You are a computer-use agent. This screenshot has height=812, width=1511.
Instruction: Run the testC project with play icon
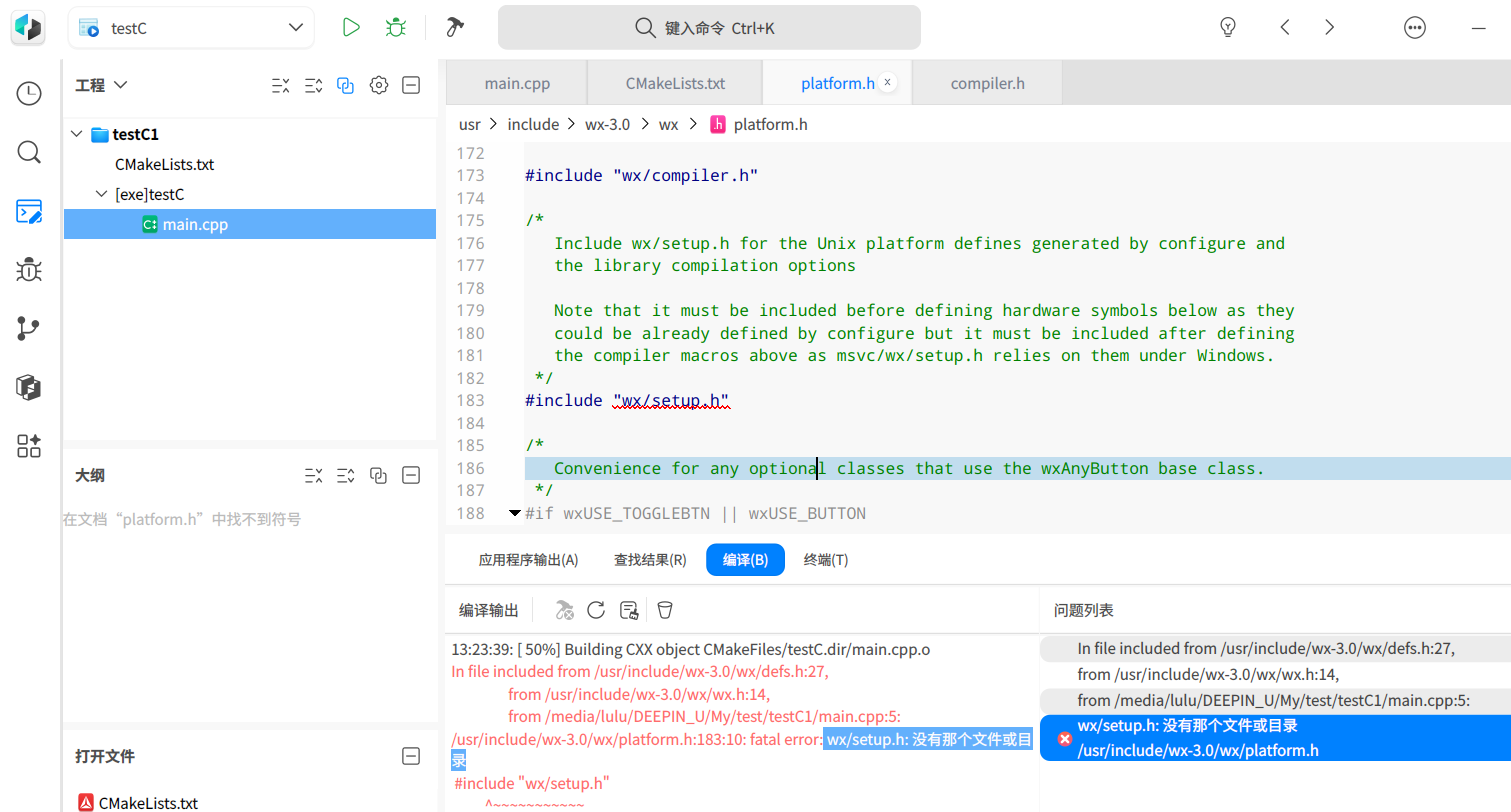click(x=351, y=28)
